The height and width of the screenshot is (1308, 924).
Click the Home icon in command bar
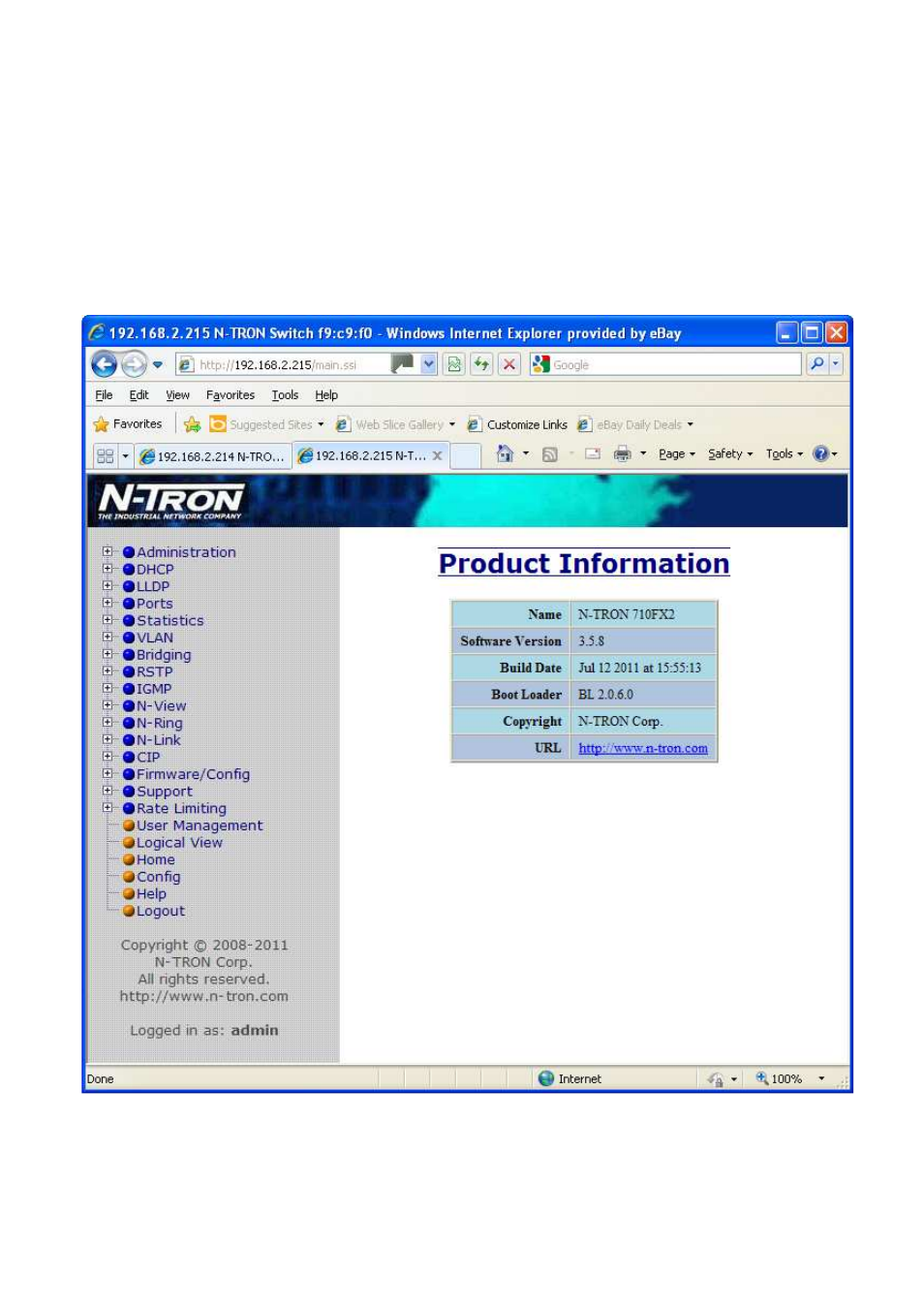(505, 454)
